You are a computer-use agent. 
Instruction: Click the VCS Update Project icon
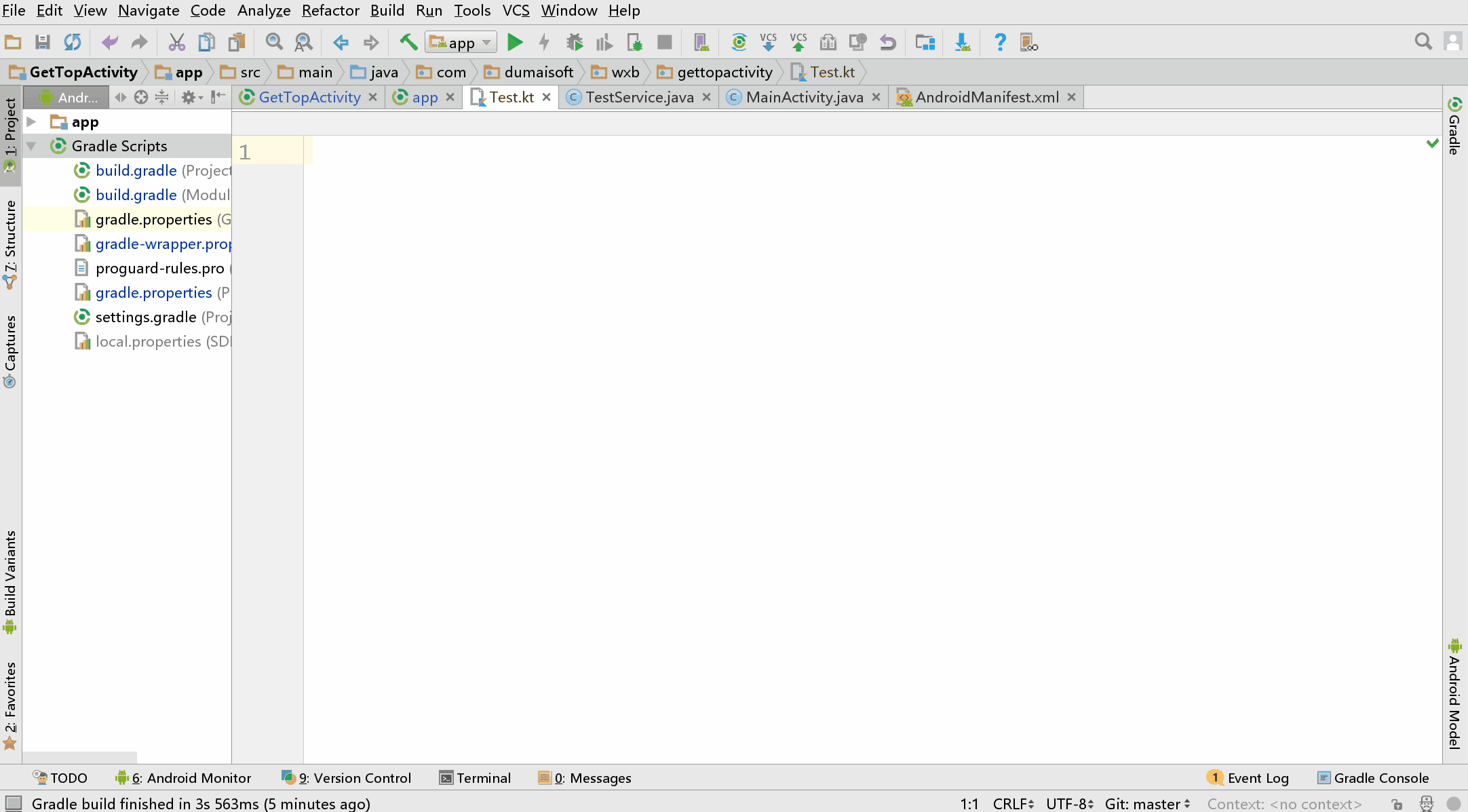(x=768, y=43)
